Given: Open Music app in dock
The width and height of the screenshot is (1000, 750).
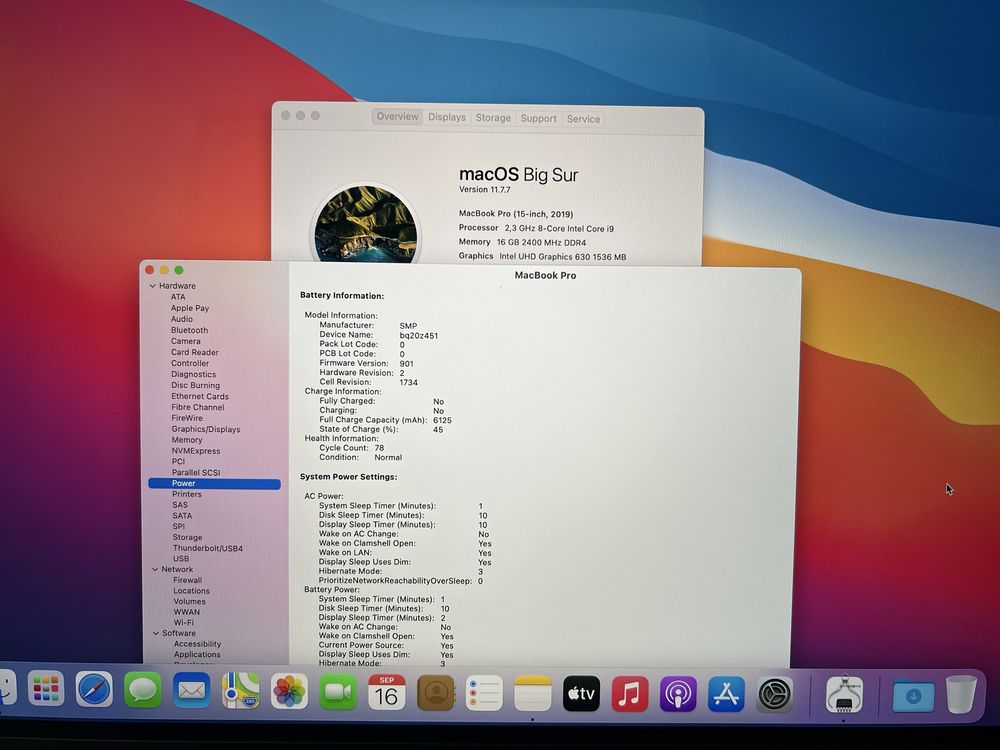Looking at the screenshot, I should tap(629, 694).
